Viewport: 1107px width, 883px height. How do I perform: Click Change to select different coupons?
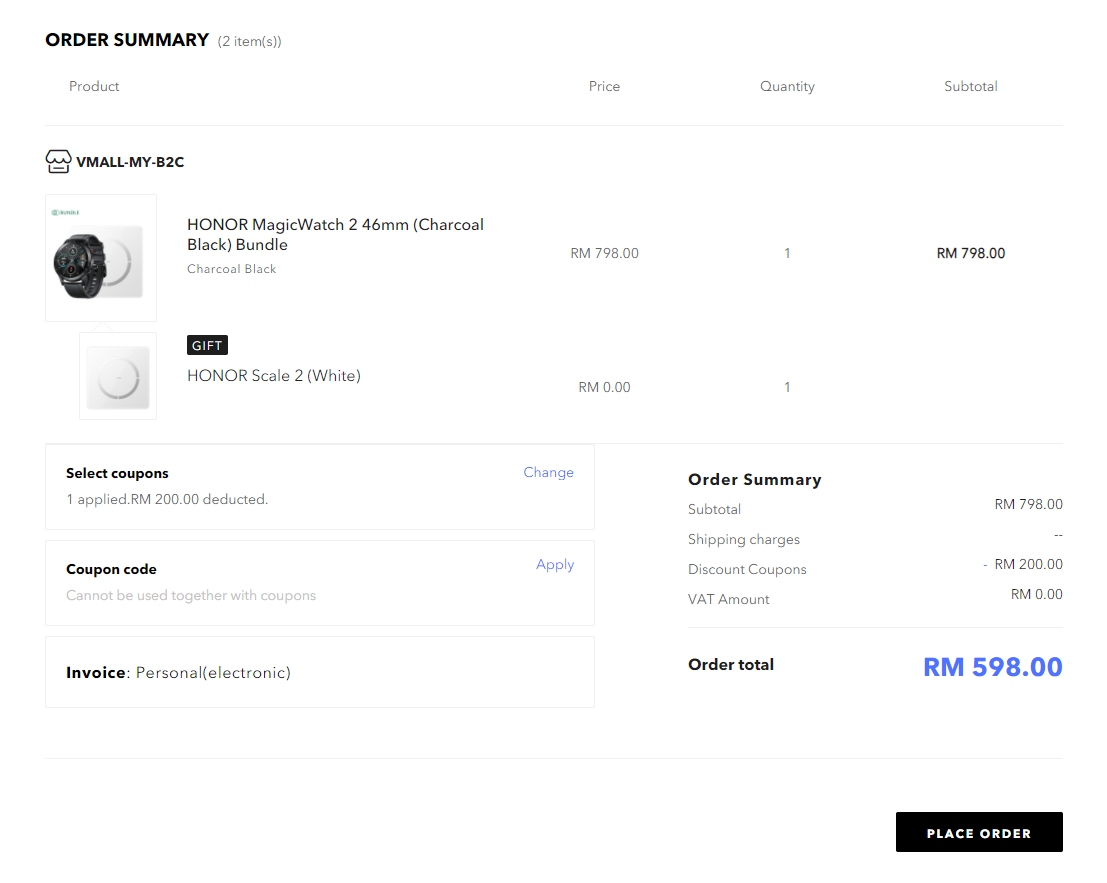pos(548,472)
